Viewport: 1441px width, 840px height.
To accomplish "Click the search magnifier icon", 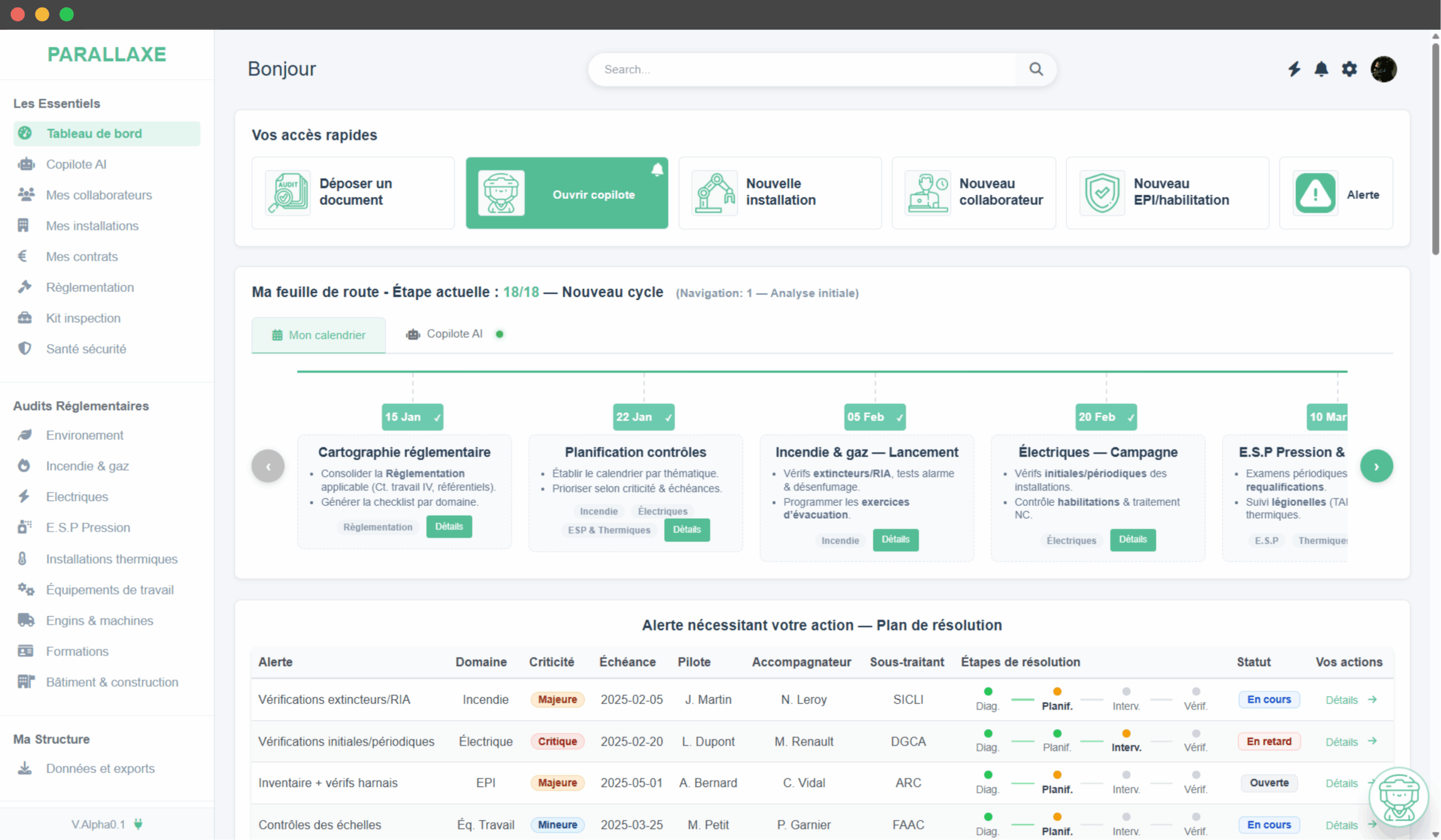I will (x=1036, y=69).
